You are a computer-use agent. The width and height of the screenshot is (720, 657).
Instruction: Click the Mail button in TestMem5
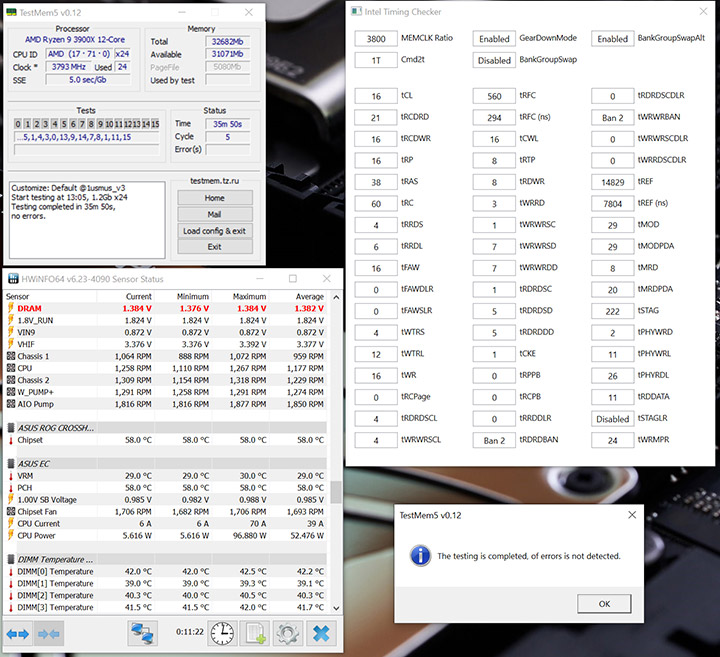coord(214,214)
